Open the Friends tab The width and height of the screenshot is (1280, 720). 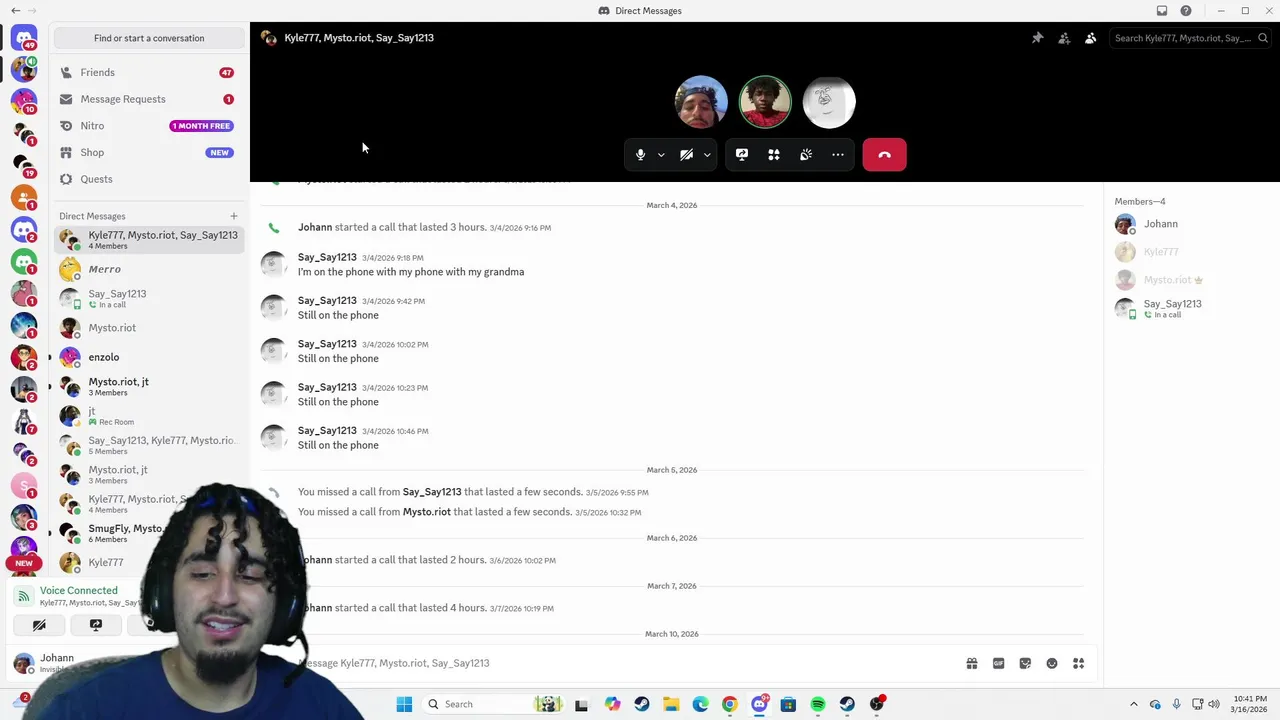[x=149, y=73]
